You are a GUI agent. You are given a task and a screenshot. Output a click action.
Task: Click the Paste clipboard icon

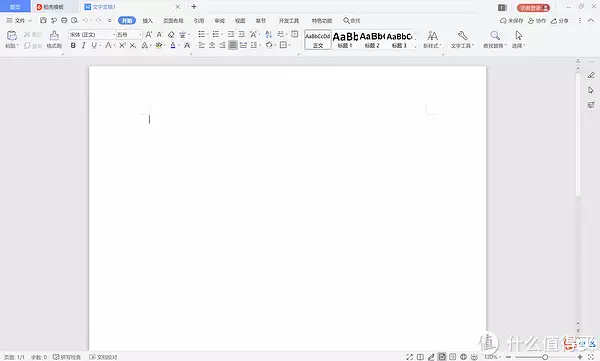(12, 36)
